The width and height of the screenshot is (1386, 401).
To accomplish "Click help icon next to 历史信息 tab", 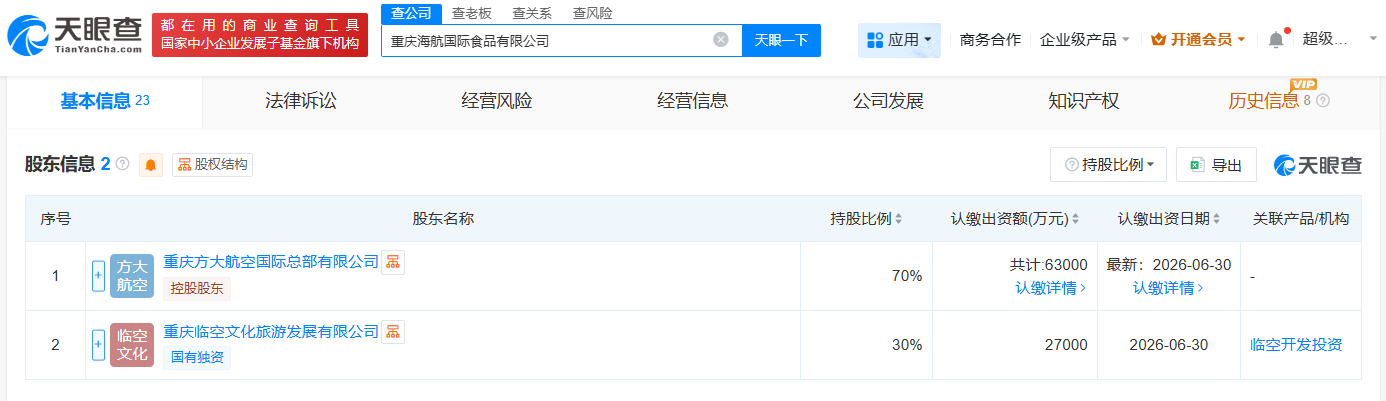I will (x=1324, y=101).
